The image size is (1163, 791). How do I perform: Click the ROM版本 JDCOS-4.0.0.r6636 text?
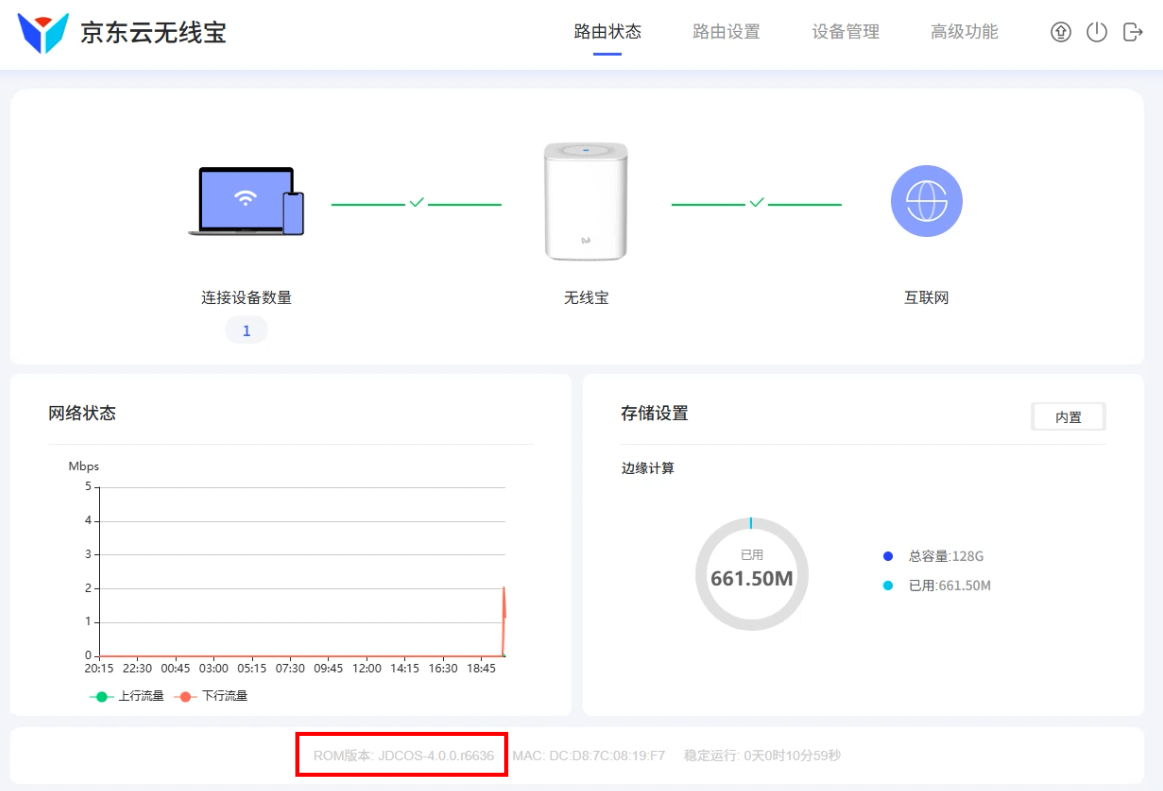tap(403, 755)
